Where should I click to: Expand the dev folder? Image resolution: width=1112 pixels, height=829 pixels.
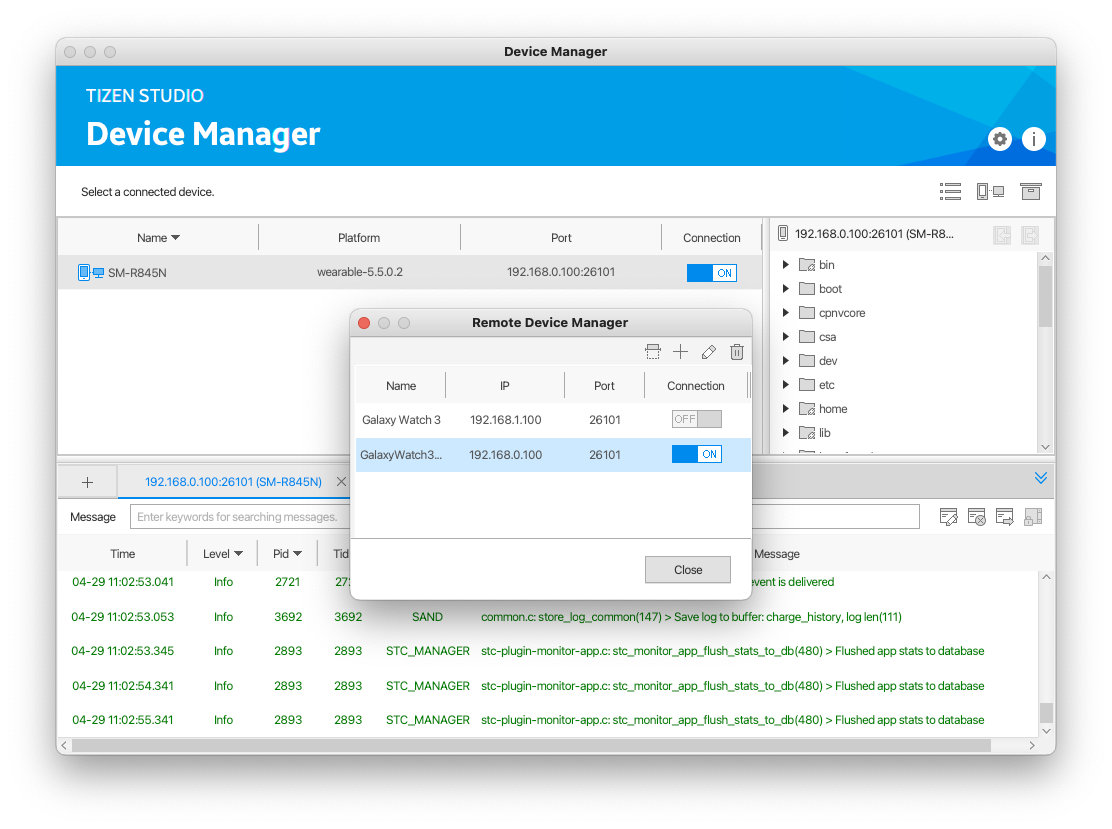point(786,360)
